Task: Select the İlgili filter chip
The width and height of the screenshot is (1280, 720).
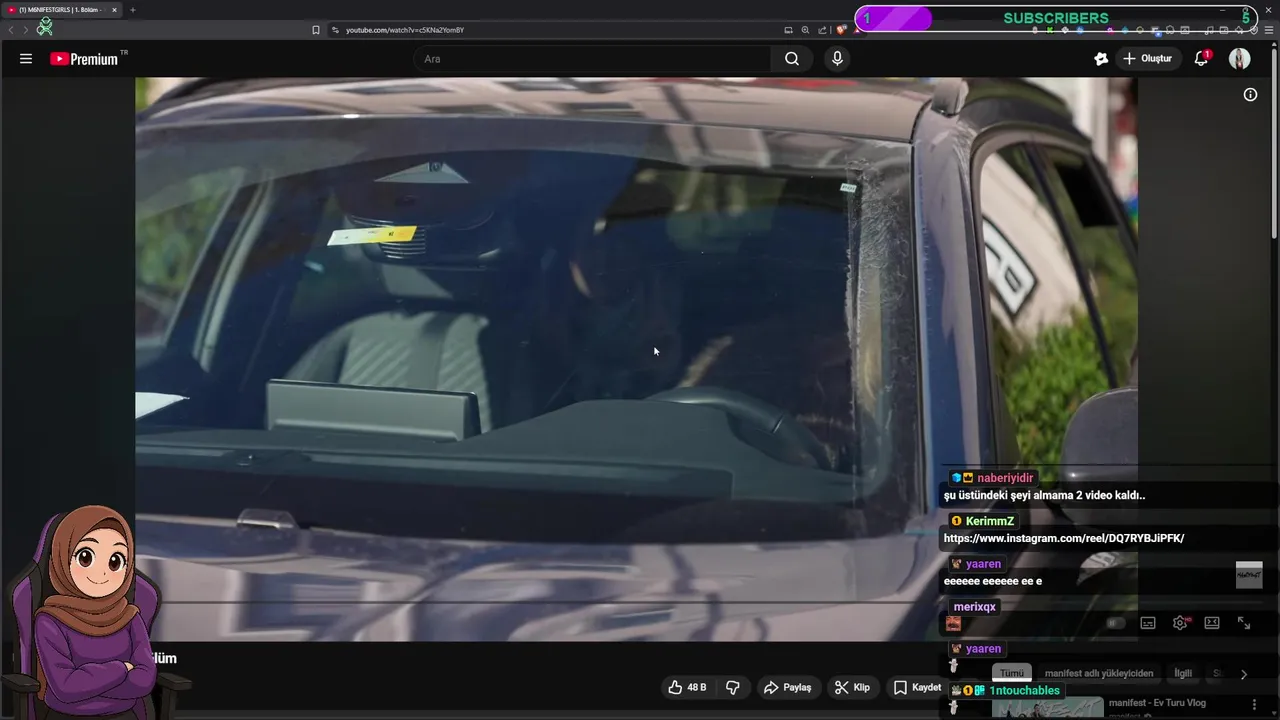Action: click(1183, 673)
